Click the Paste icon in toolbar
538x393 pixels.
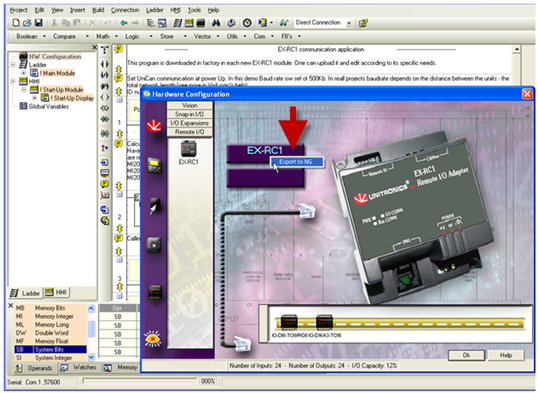(x=78, y=23)
